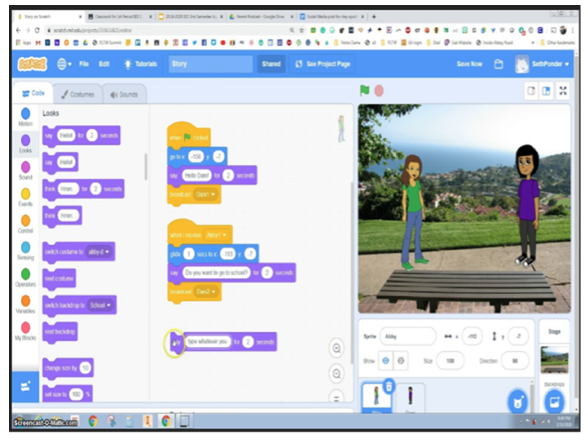This screenshot has width=588, height=444.
Task: Click the Sprite name field showing Abby
Action: (408, 336)
